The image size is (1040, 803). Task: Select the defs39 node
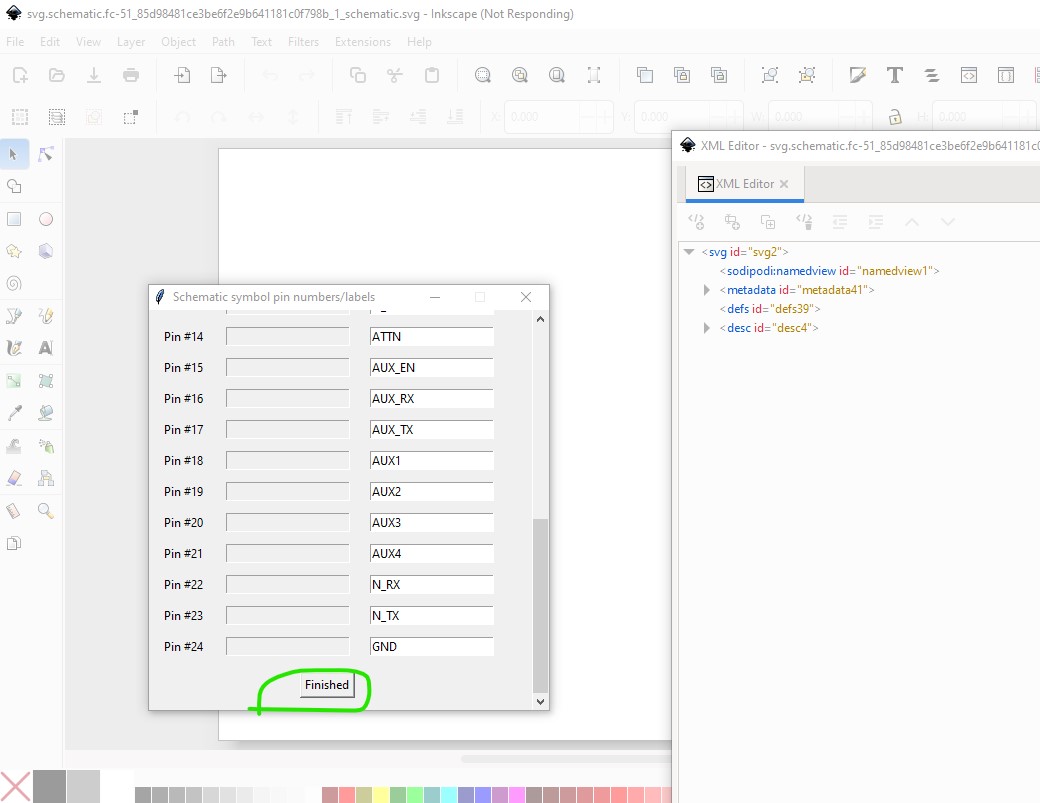[770, 308]
